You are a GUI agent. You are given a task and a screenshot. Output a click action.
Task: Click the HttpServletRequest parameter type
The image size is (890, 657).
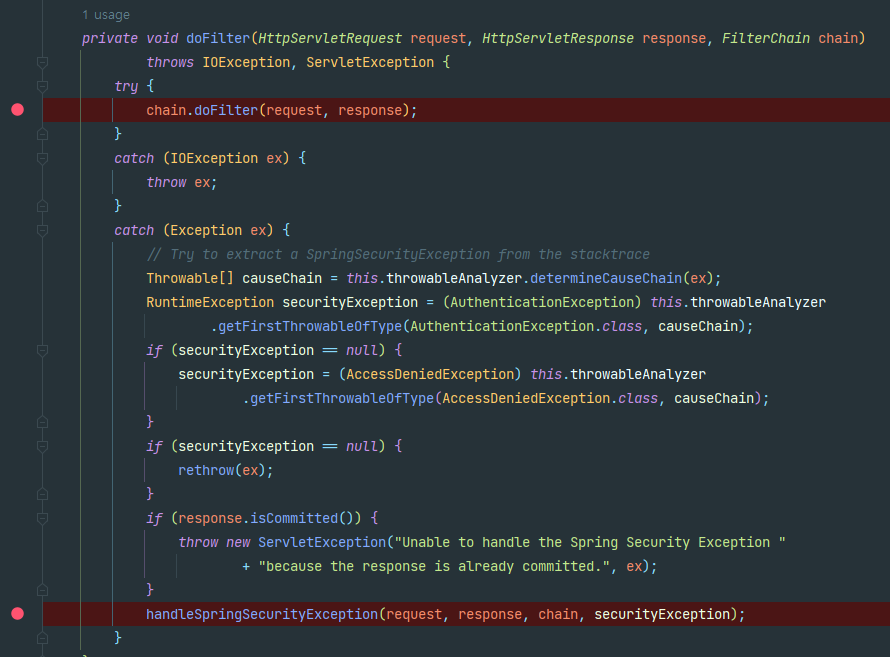pos(330,38)
